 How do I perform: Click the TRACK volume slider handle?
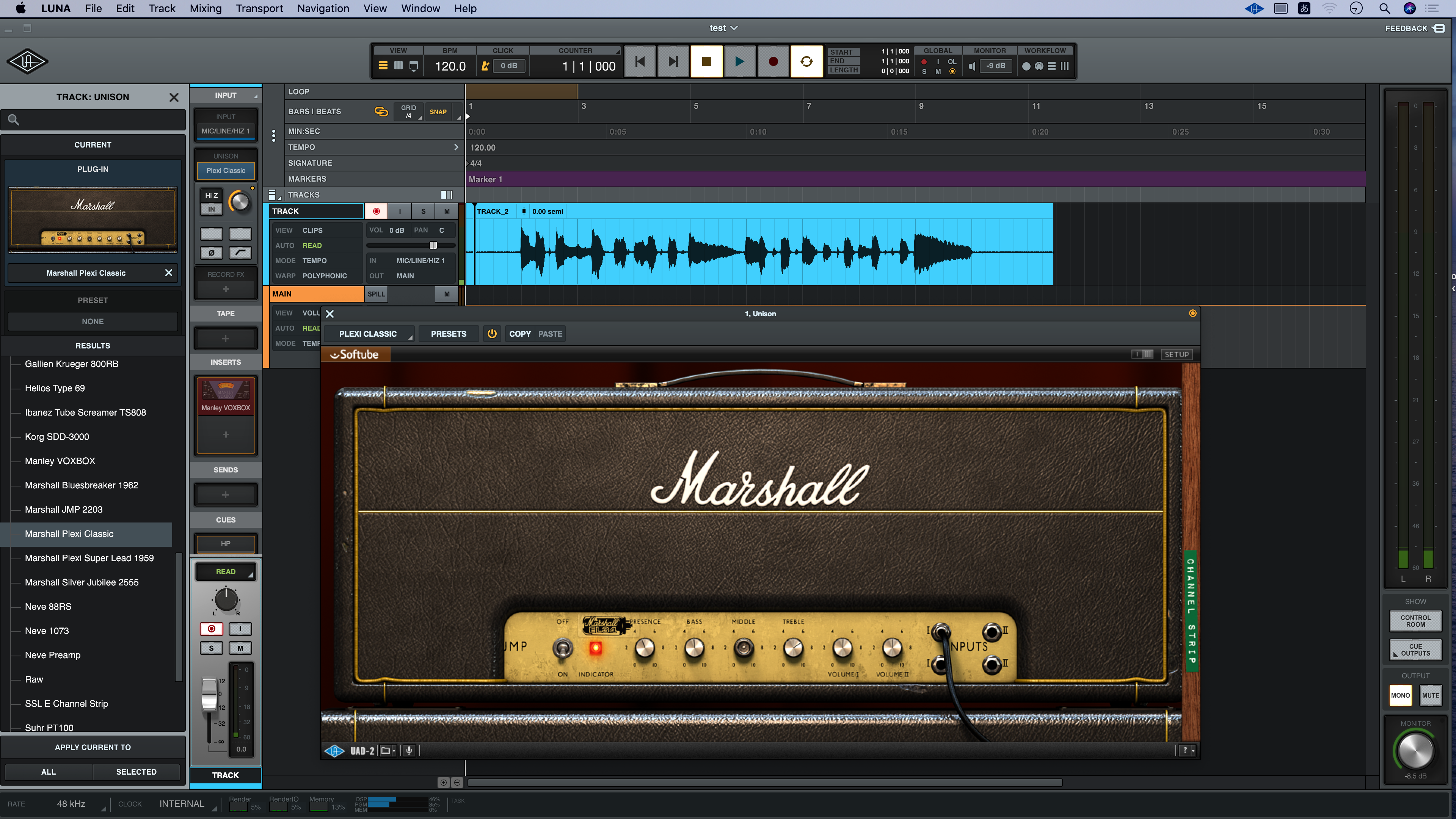pyautogui.click(x=433, y=245)
